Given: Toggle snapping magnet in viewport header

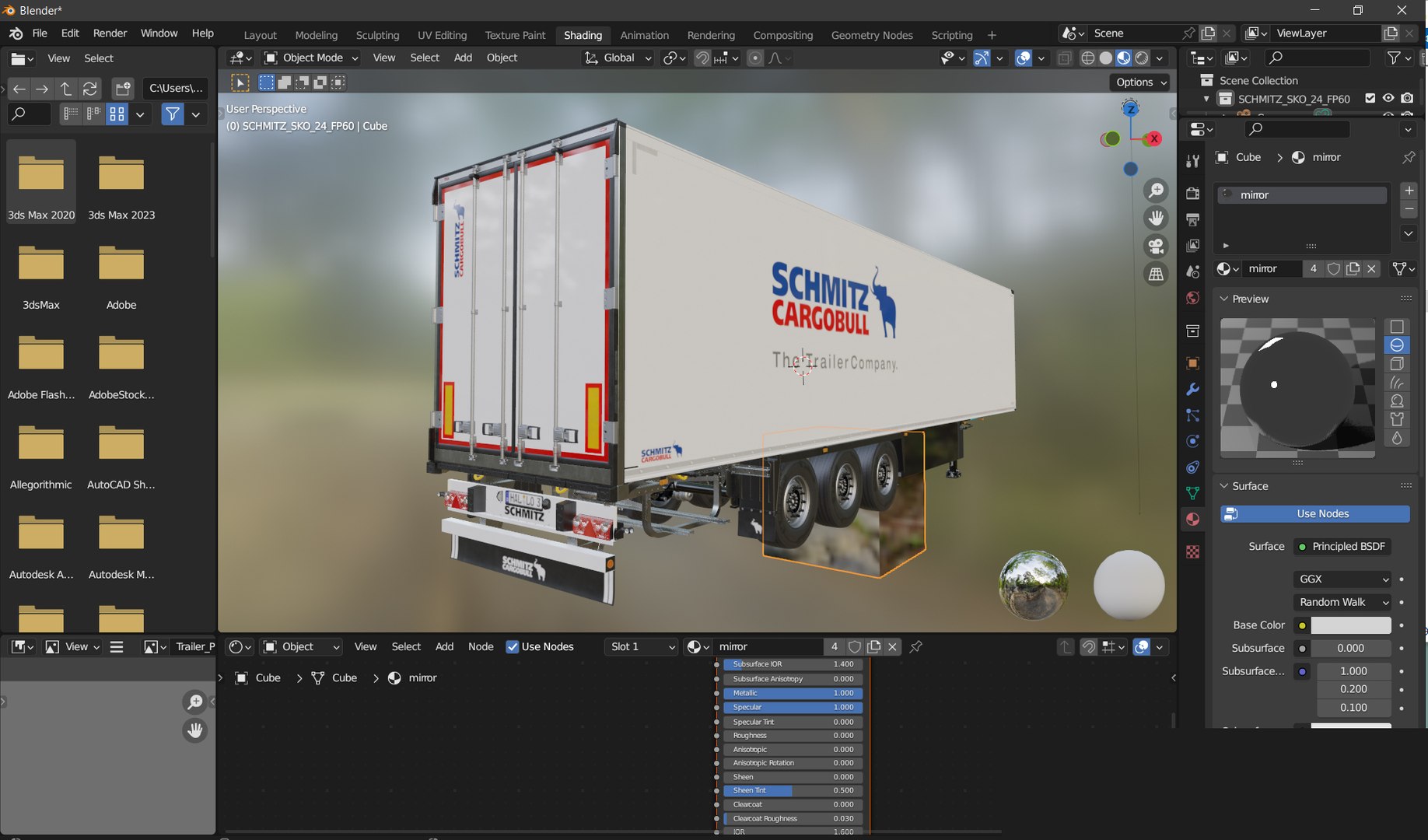Looking at the screenshot, I should tap(702, 58).
